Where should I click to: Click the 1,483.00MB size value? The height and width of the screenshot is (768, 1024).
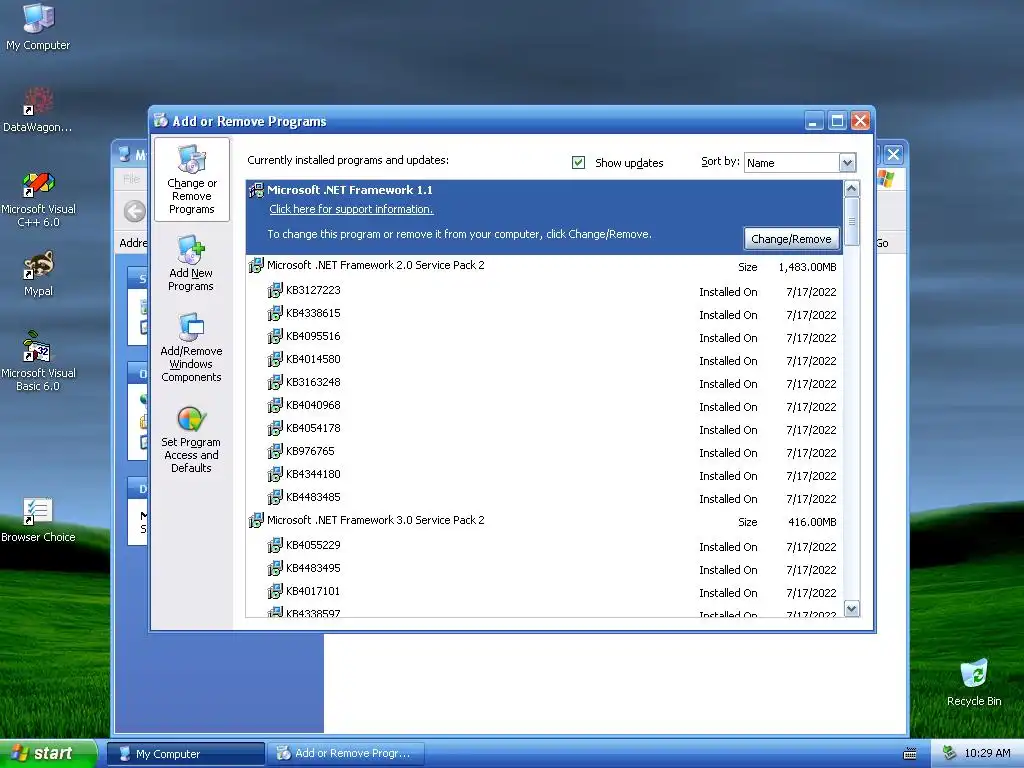807,267
